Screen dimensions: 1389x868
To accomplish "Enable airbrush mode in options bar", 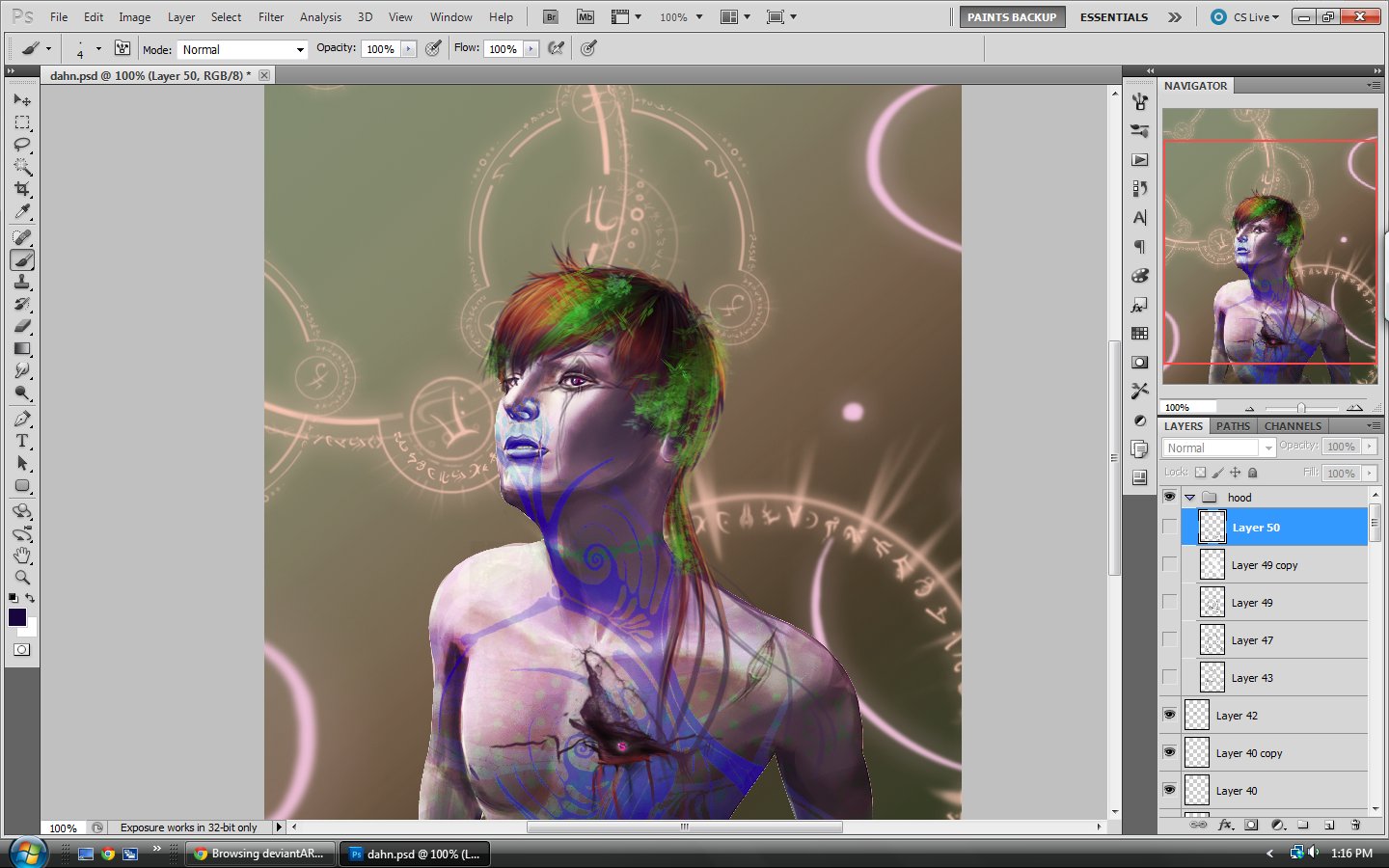I will [x=557, y=48].
